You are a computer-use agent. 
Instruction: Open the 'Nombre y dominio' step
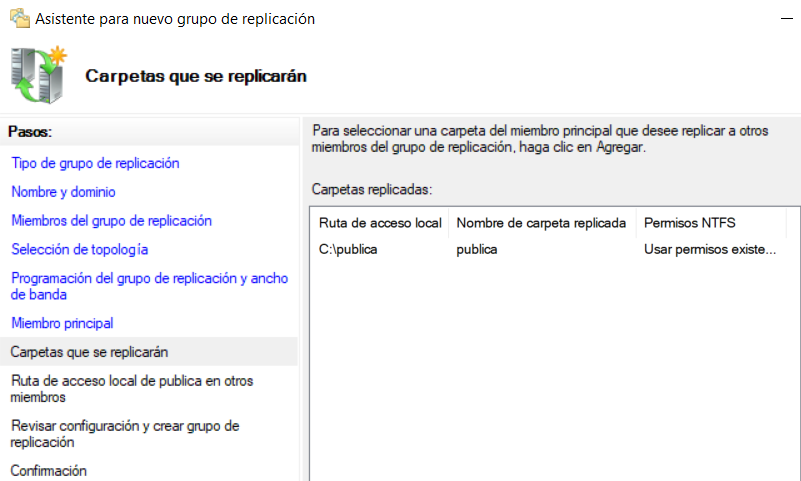click(63, 192)
